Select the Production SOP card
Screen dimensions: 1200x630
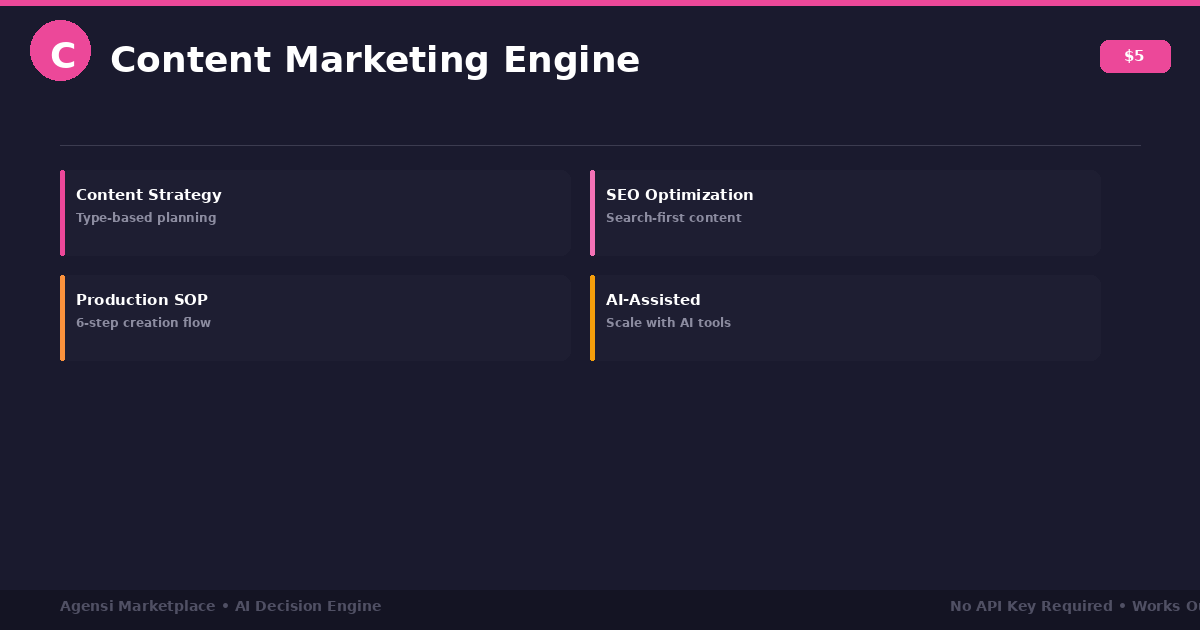(x=315, y=318)
